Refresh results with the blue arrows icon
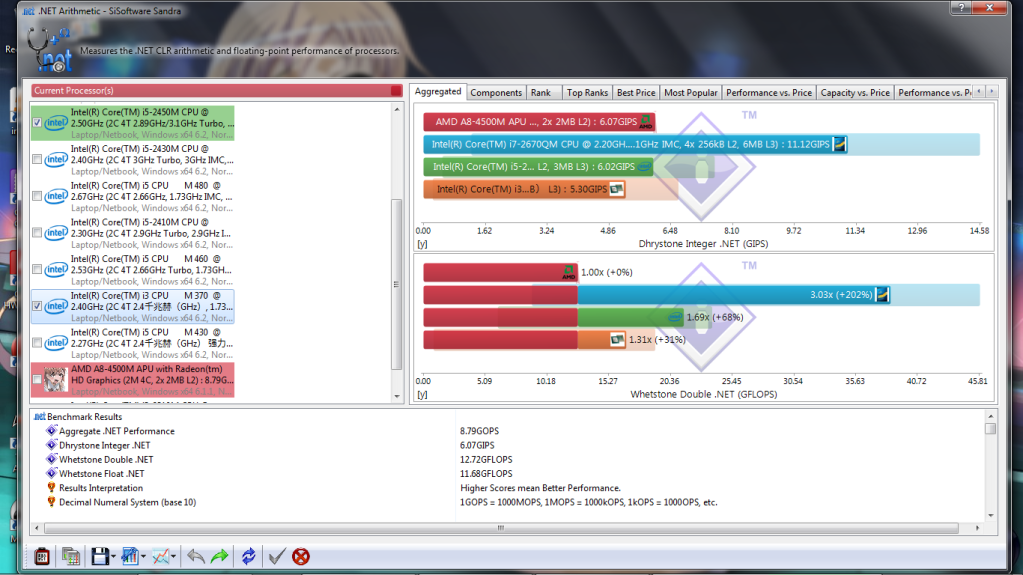Viewport: 1023px width, 575px height. pyautogui.click(x=249, y=557)
